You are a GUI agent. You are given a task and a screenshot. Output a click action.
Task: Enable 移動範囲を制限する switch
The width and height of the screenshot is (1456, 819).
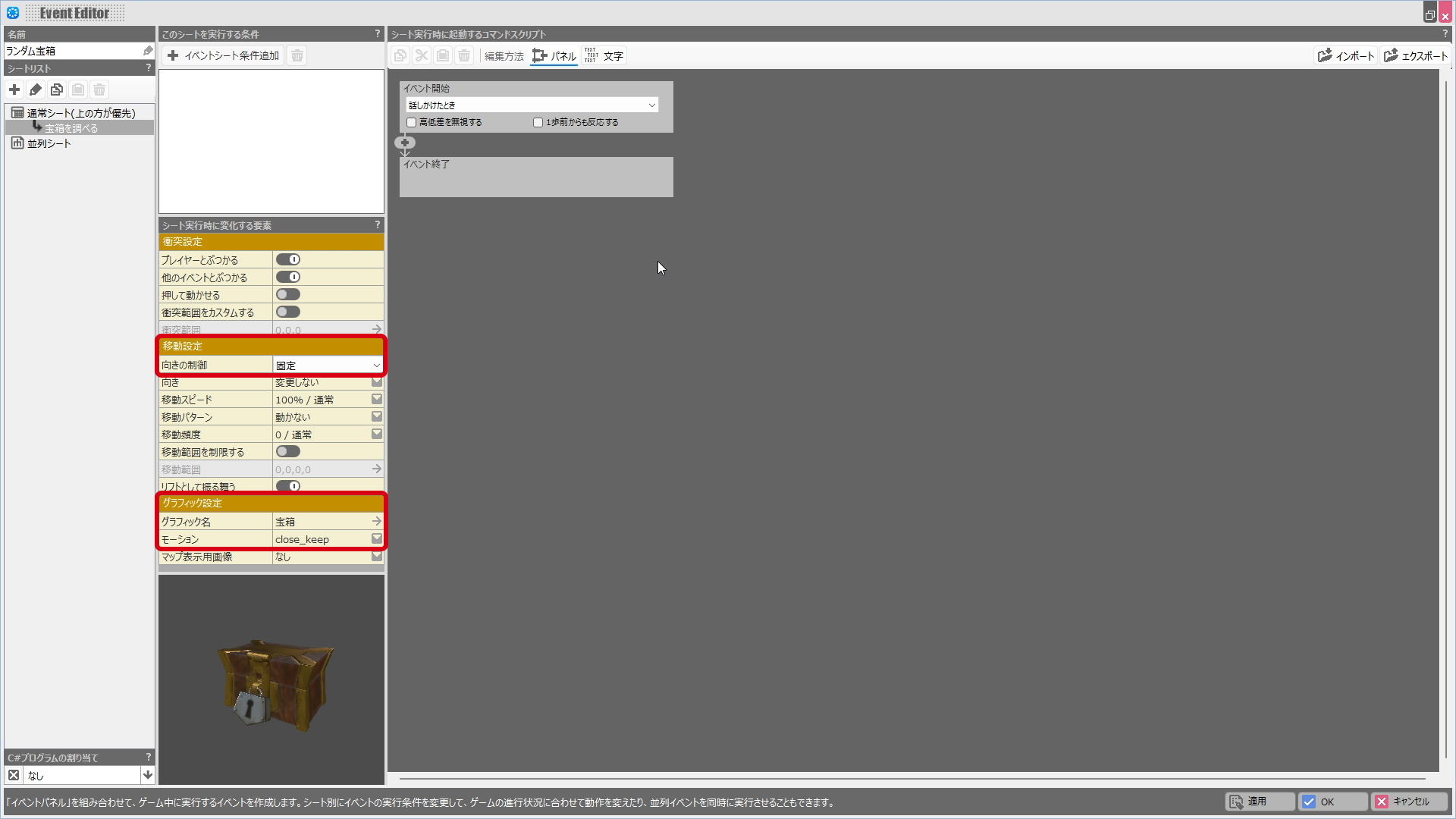click(x=288, y=451)
